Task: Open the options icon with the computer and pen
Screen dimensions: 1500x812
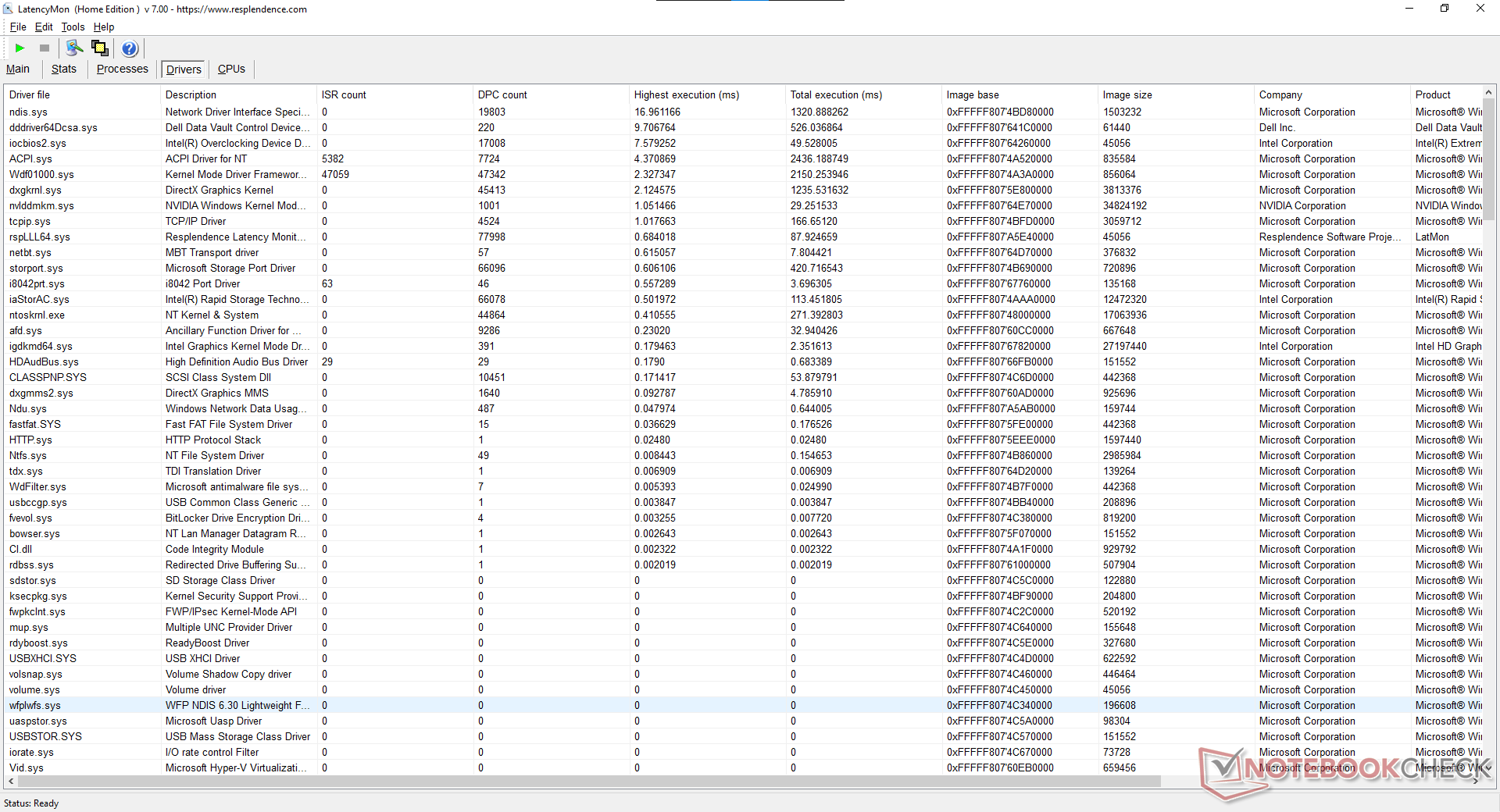Action: [x=74, y=48]
